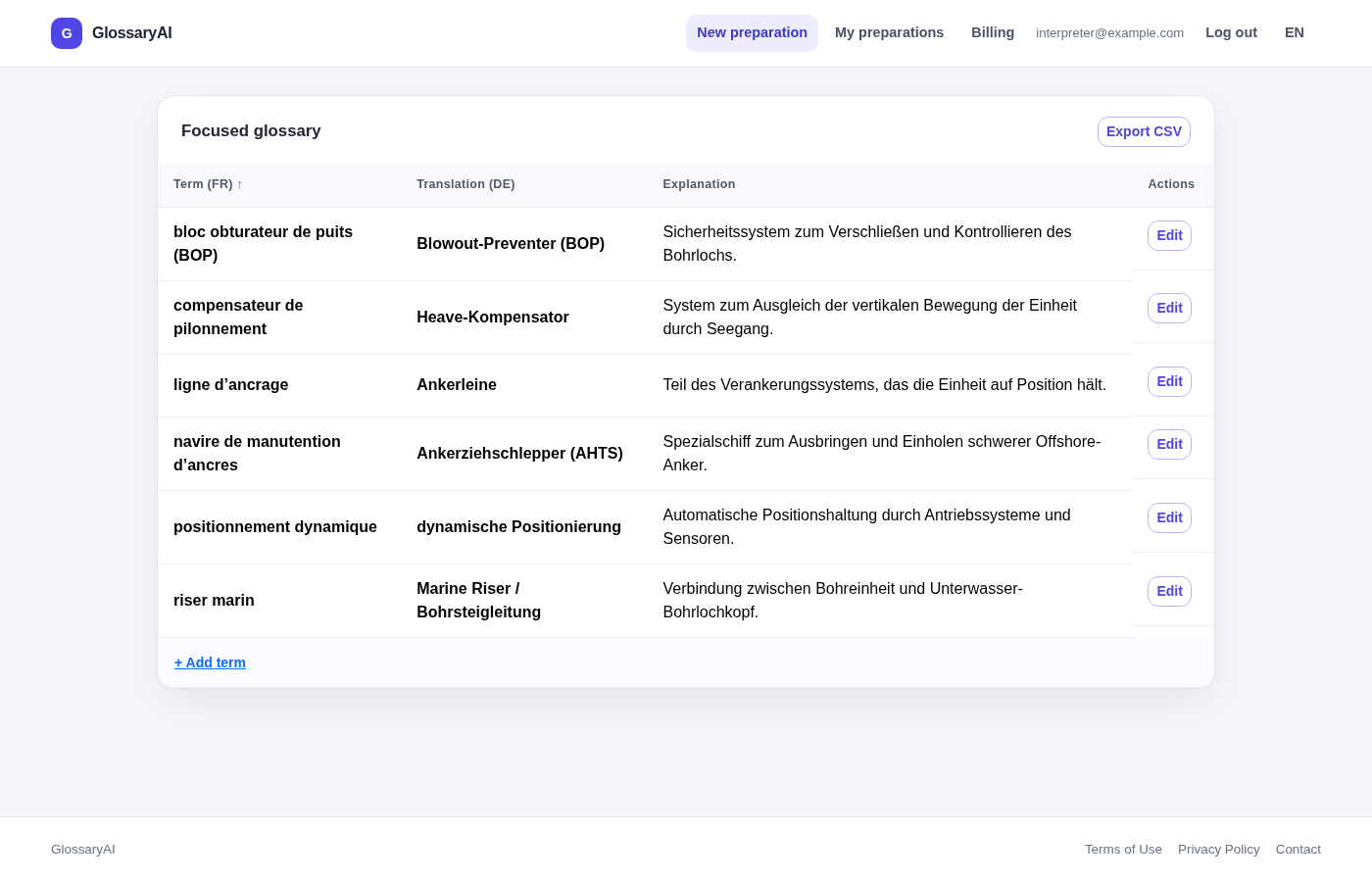Screen dimensions: 1372x882
Task: Open the Contact link in footer
Action: [x=1298, y=850]
